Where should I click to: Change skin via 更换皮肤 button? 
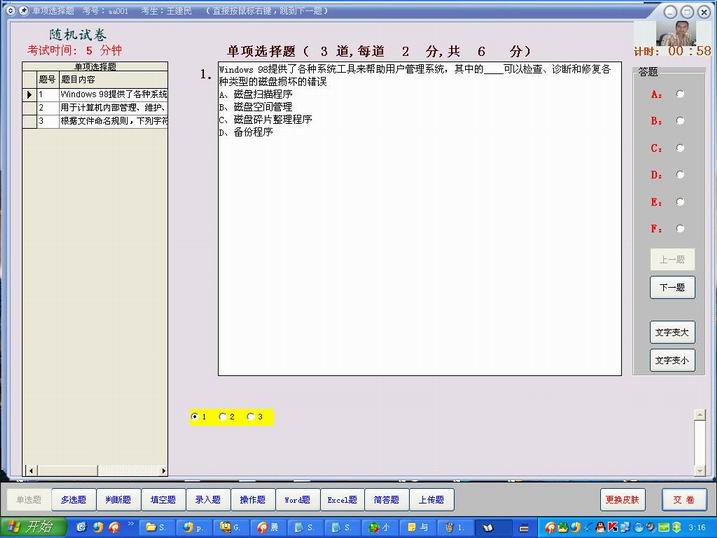(x=622, y=500)
